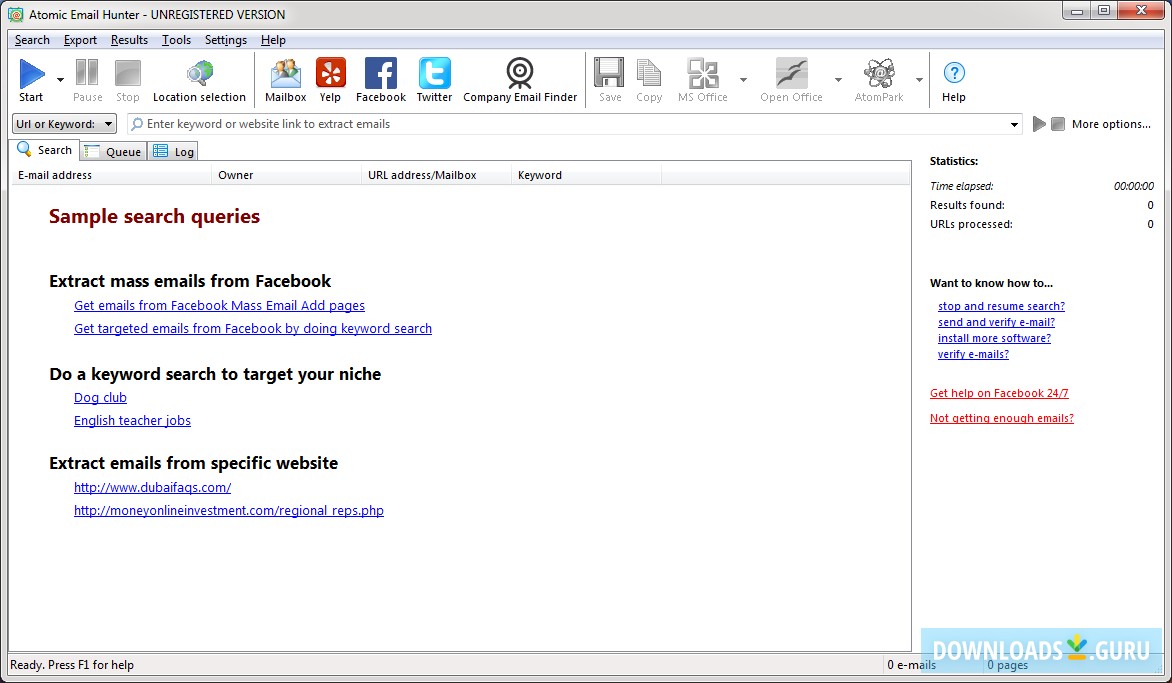Click Get help on Facebook 24/7 link
The width and height of the screenshot is (1172, 683).
pos(999,393)
